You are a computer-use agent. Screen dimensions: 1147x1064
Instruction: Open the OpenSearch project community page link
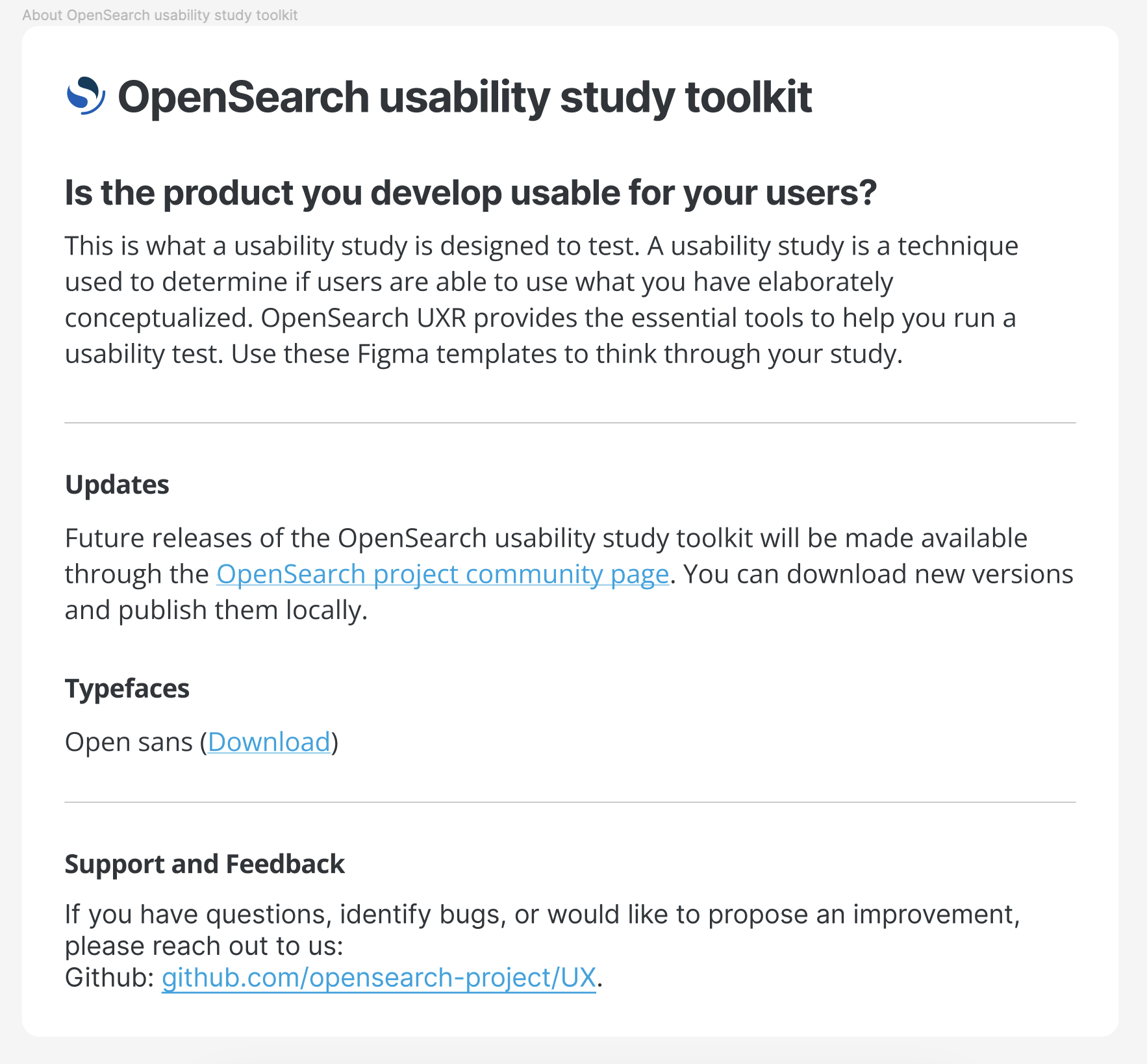click(x=442, y=574)
